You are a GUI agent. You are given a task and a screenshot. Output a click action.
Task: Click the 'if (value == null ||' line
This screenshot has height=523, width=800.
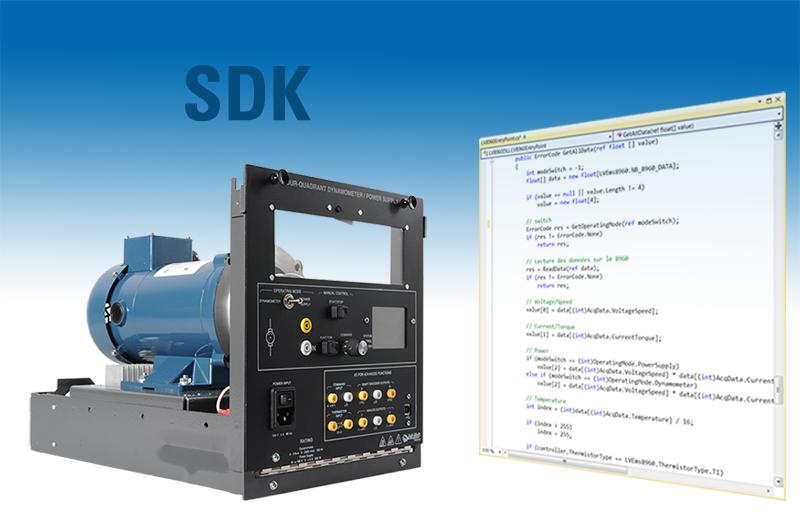pos(585,192)
